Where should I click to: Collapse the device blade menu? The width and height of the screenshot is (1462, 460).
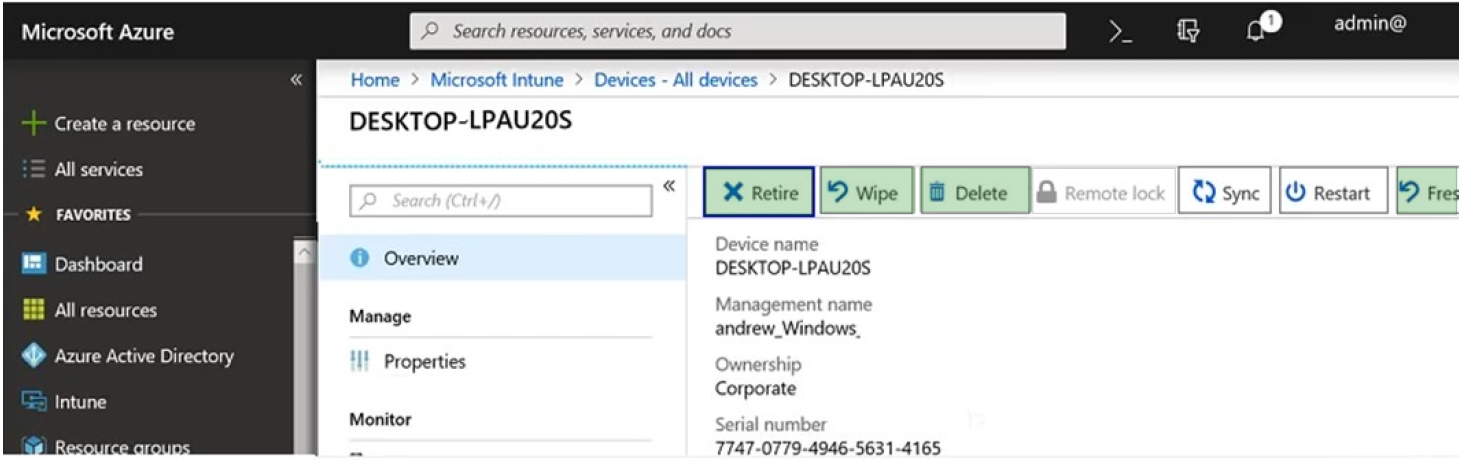click(669, 186)
